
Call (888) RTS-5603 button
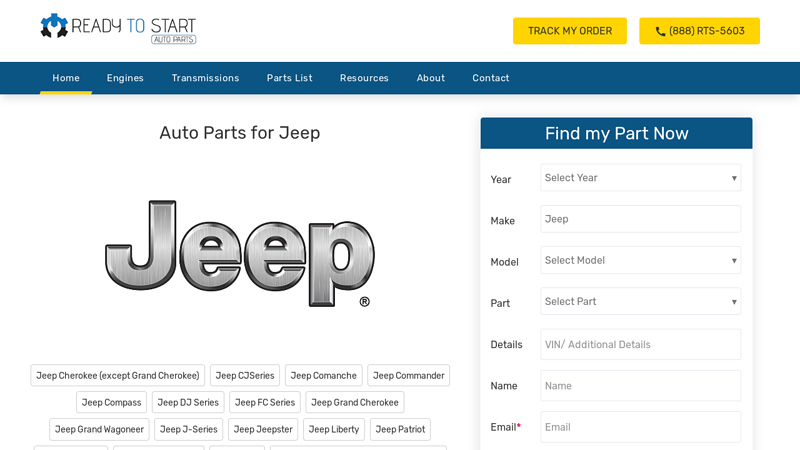[699, 31]
